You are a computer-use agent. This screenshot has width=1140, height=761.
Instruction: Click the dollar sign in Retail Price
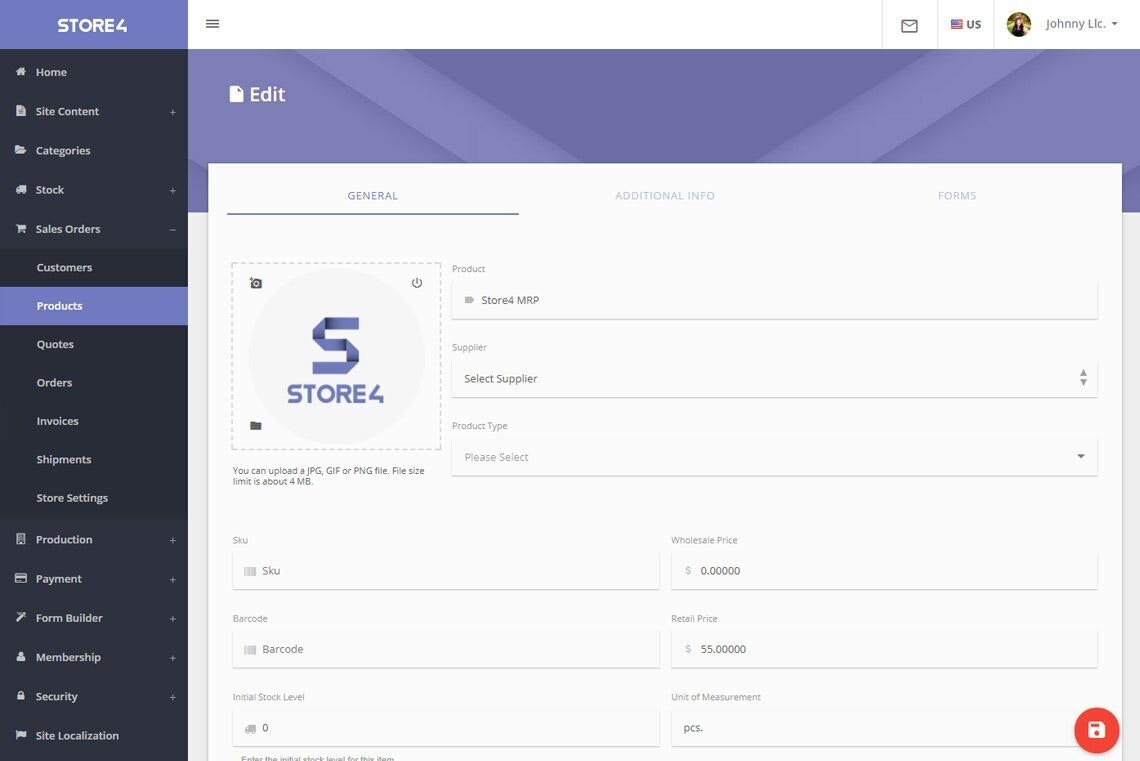(x=688, y=649)
